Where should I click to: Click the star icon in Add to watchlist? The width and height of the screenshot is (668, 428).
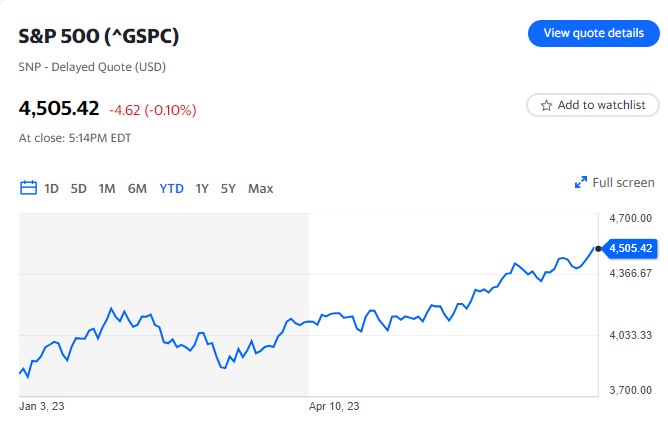click(546, 105)
